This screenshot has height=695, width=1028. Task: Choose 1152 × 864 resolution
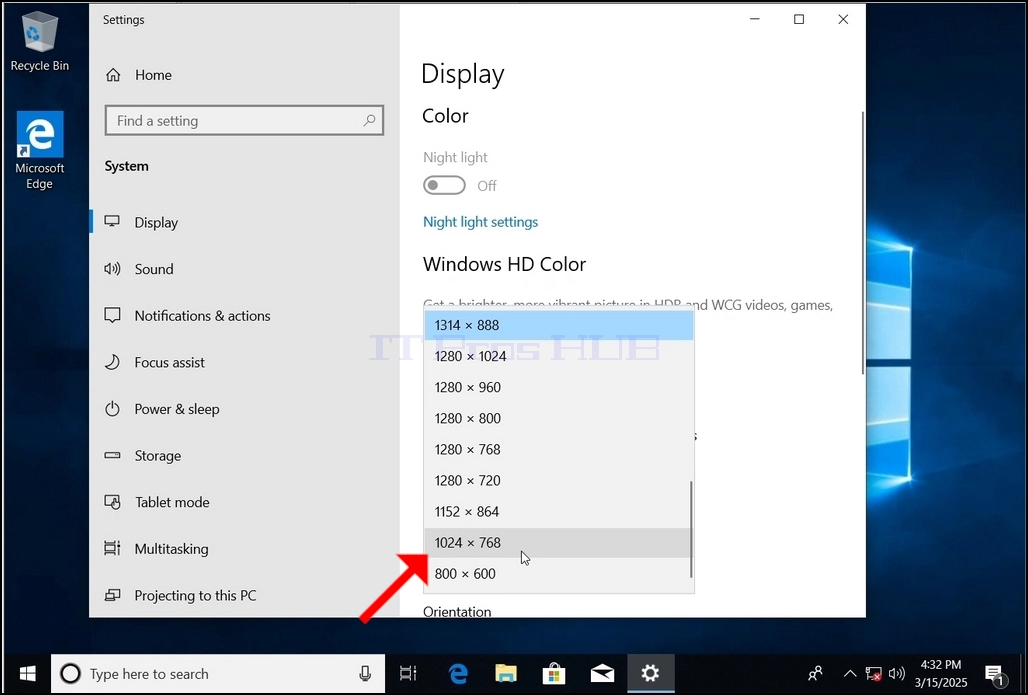click(559, 511)
